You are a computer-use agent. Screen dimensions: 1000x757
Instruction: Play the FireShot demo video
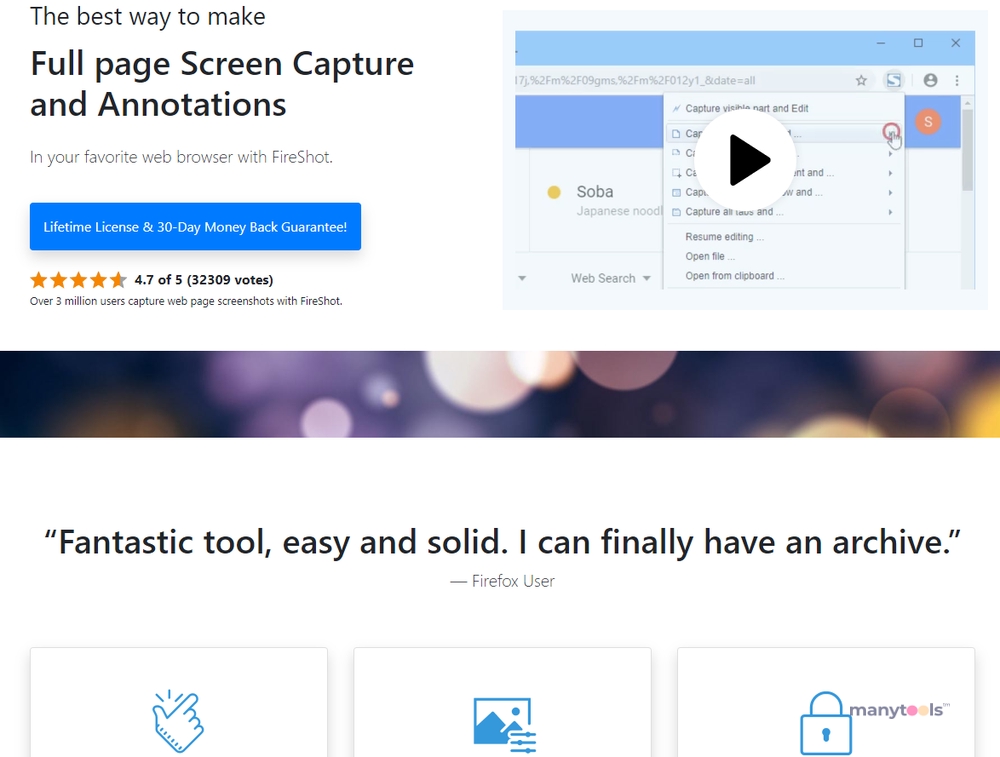point(744,160)
